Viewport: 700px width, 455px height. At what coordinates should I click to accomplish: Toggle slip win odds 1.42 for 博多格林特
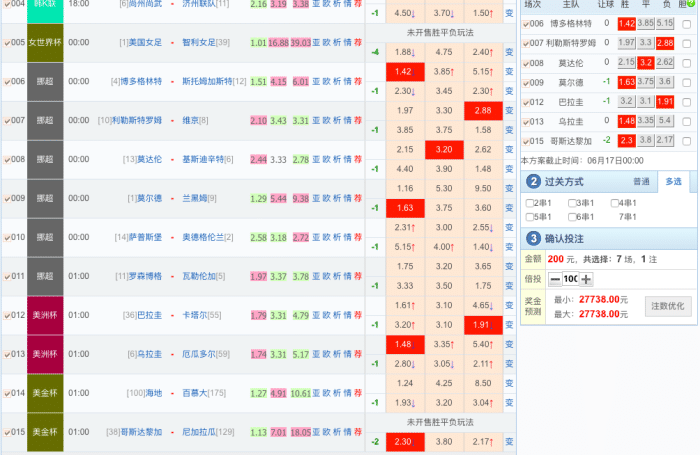click(x=627, y=24)
